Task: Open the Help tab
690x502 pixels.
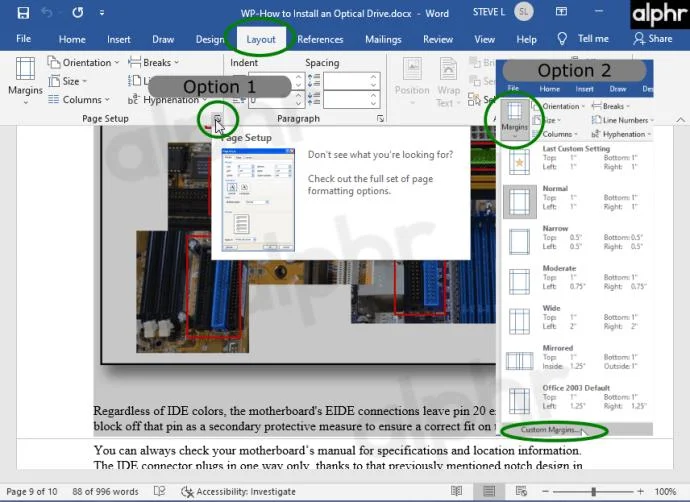Action: click(x=526, y=39)
